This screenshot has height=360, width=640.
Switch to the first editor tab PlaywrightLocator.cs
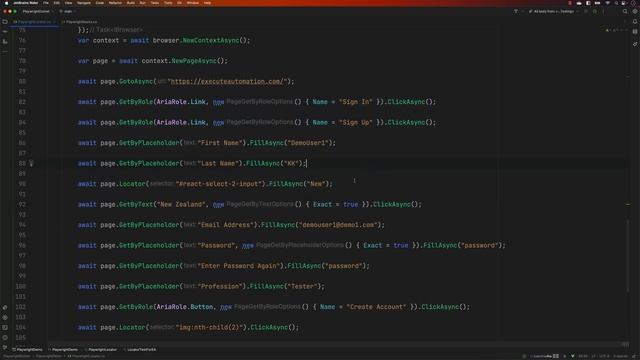(x=34, y=22)
